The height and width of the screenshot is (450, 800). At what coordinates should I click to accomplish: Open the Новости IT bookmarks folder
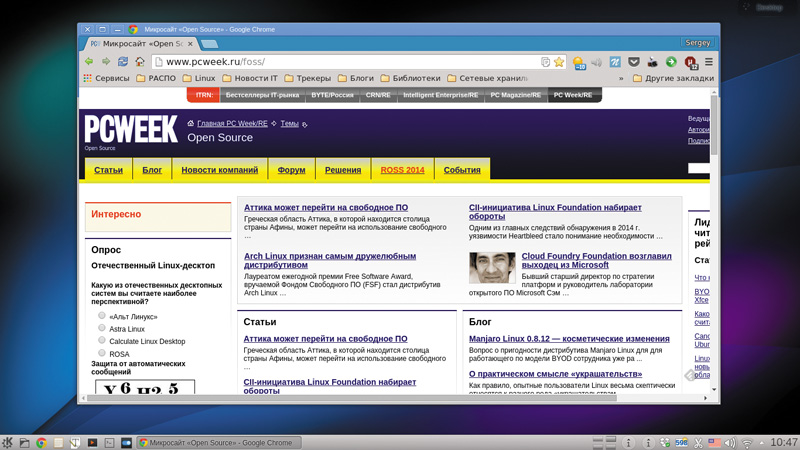[250, 78]
